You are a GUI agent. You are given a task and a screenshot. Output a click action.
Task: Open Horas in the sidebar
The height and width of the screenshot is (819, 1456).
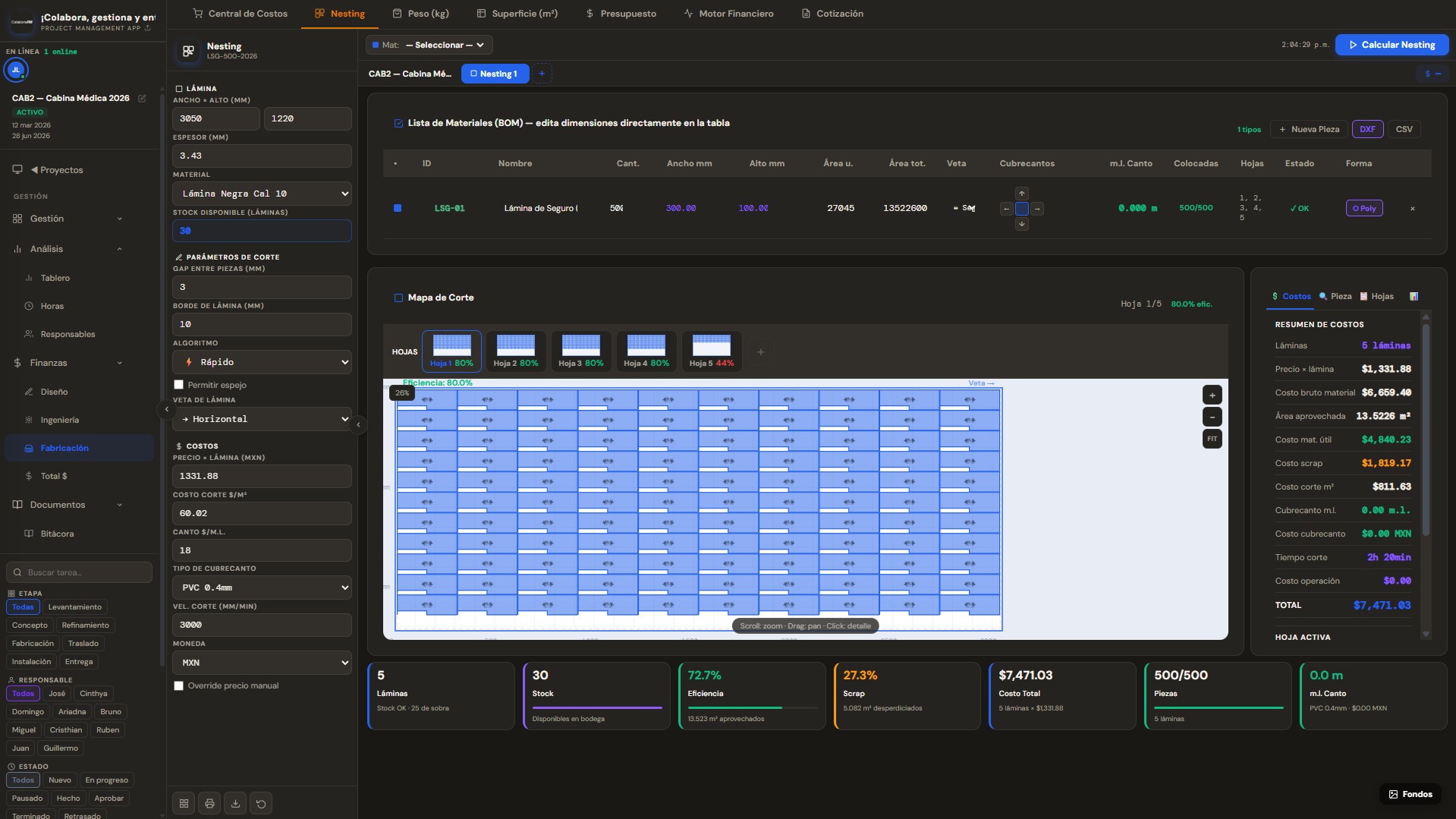tap(52, 306)
